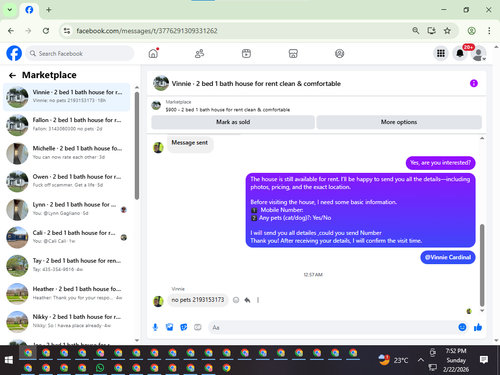Screen dimensions: 500x375
Task: Click the More options button
Action: (399, 122)
